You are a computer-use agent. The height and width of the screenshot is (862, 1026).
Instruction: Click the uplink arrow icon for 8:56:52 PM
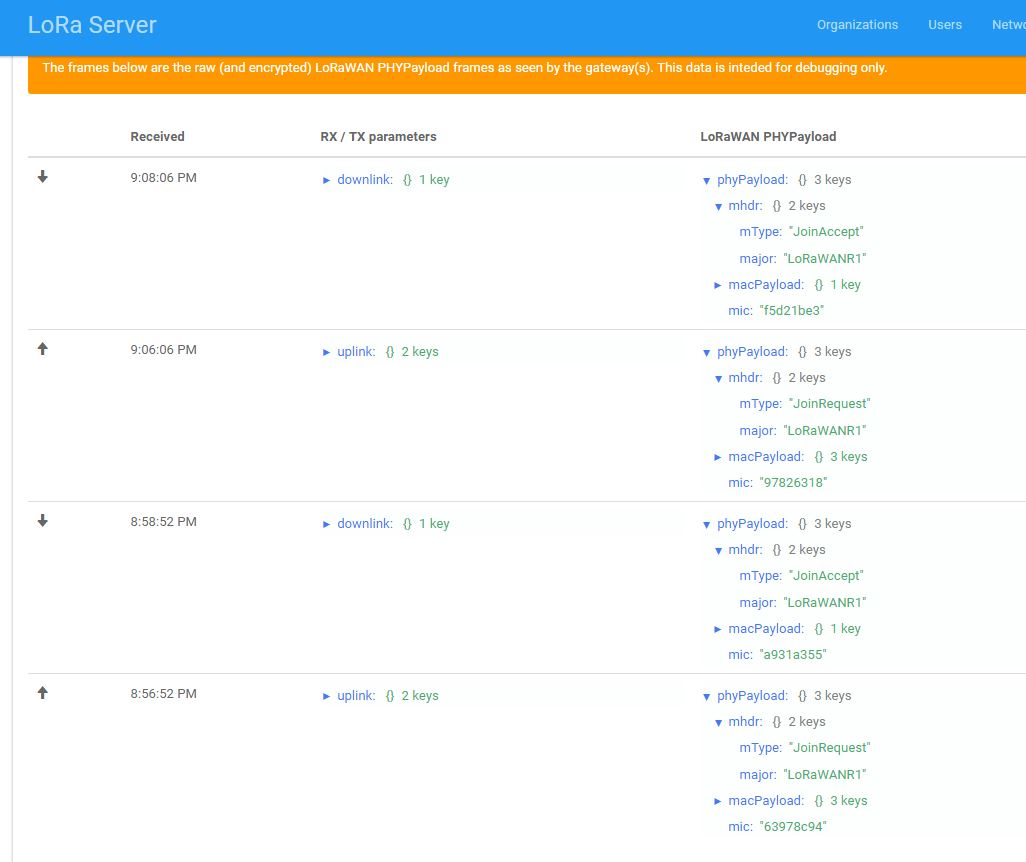tap(43, 692)
